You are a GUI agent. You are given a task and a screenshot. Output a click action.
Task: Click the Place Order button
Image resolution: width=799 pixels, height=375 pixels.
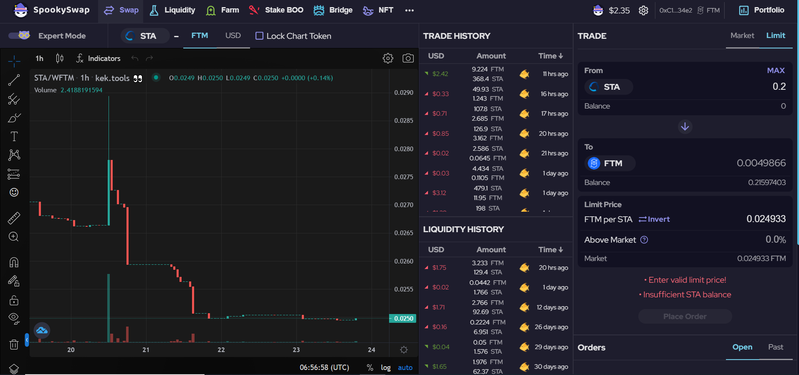tap(685, 316)
